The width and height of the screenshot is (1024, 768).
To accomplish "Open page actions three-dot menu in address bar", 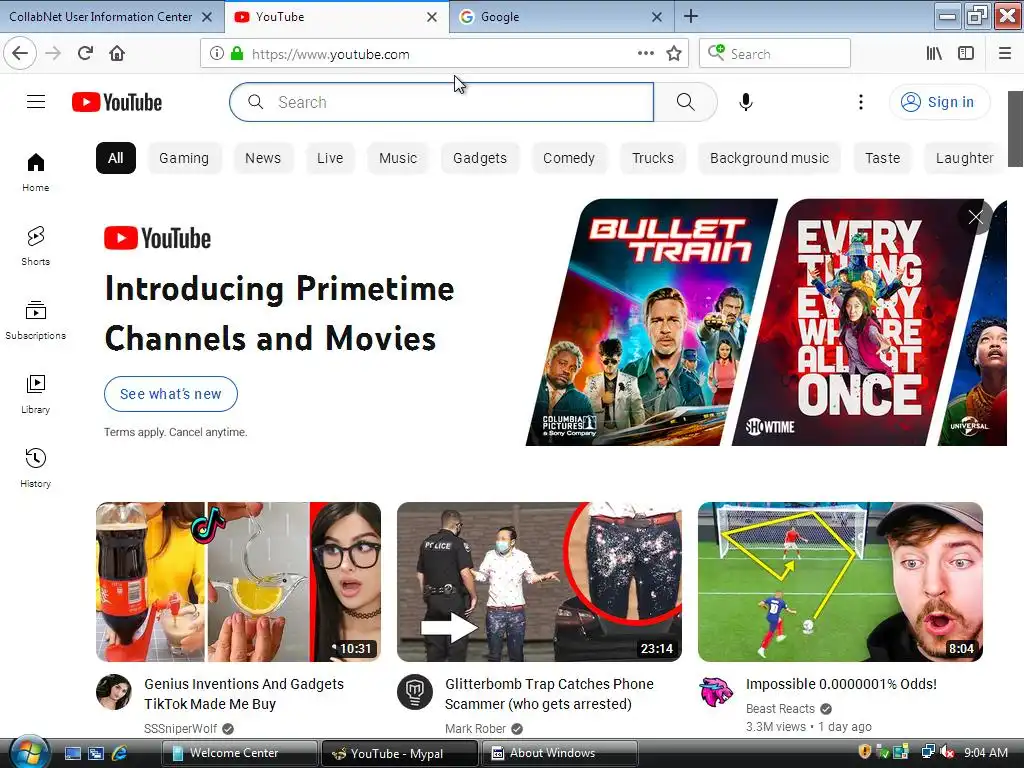I will click(x=646, y=54).
